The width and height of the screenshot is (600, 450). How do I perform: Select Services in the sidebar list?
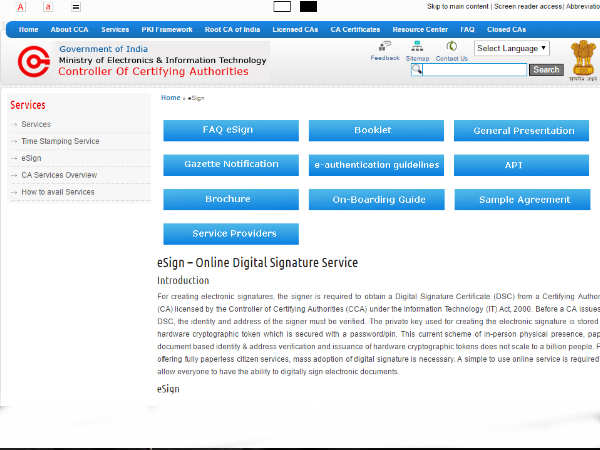36,124
